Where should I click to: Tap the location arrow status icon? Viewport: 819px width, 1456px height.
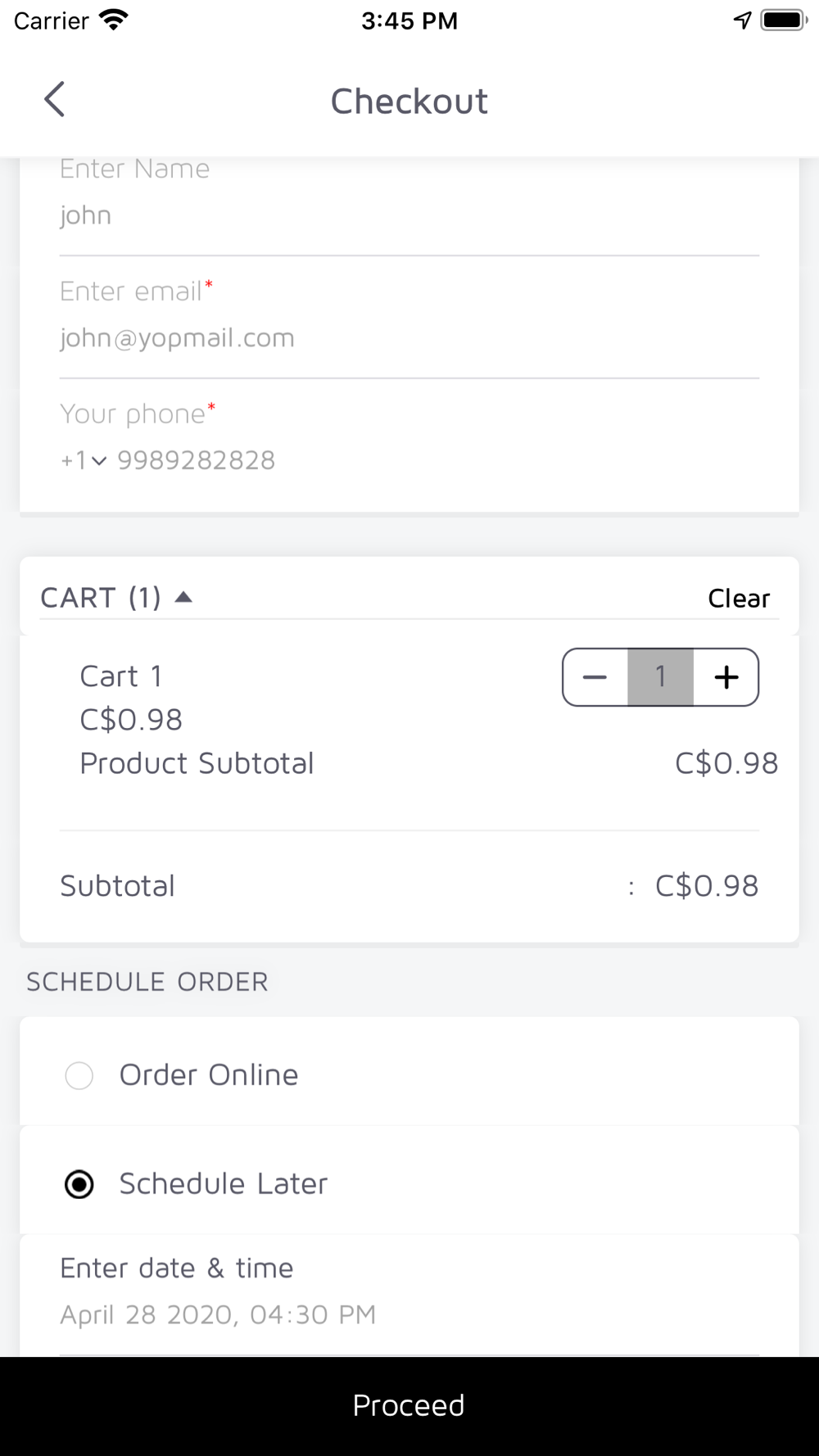[742, 20]
